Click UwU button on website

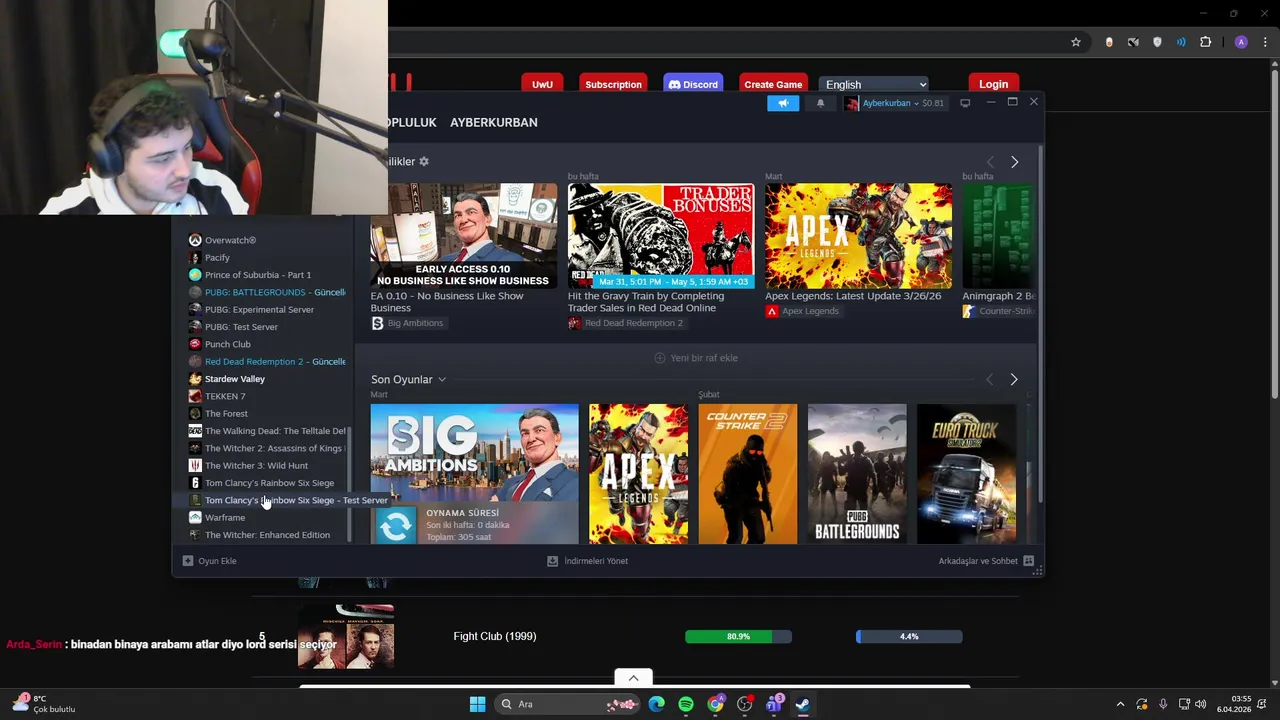point(542,84)
